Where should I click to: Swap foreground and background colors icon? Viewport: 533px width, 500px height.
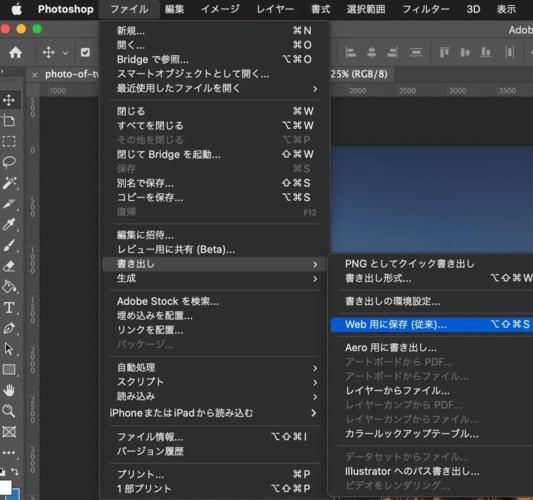coord(15,471)
